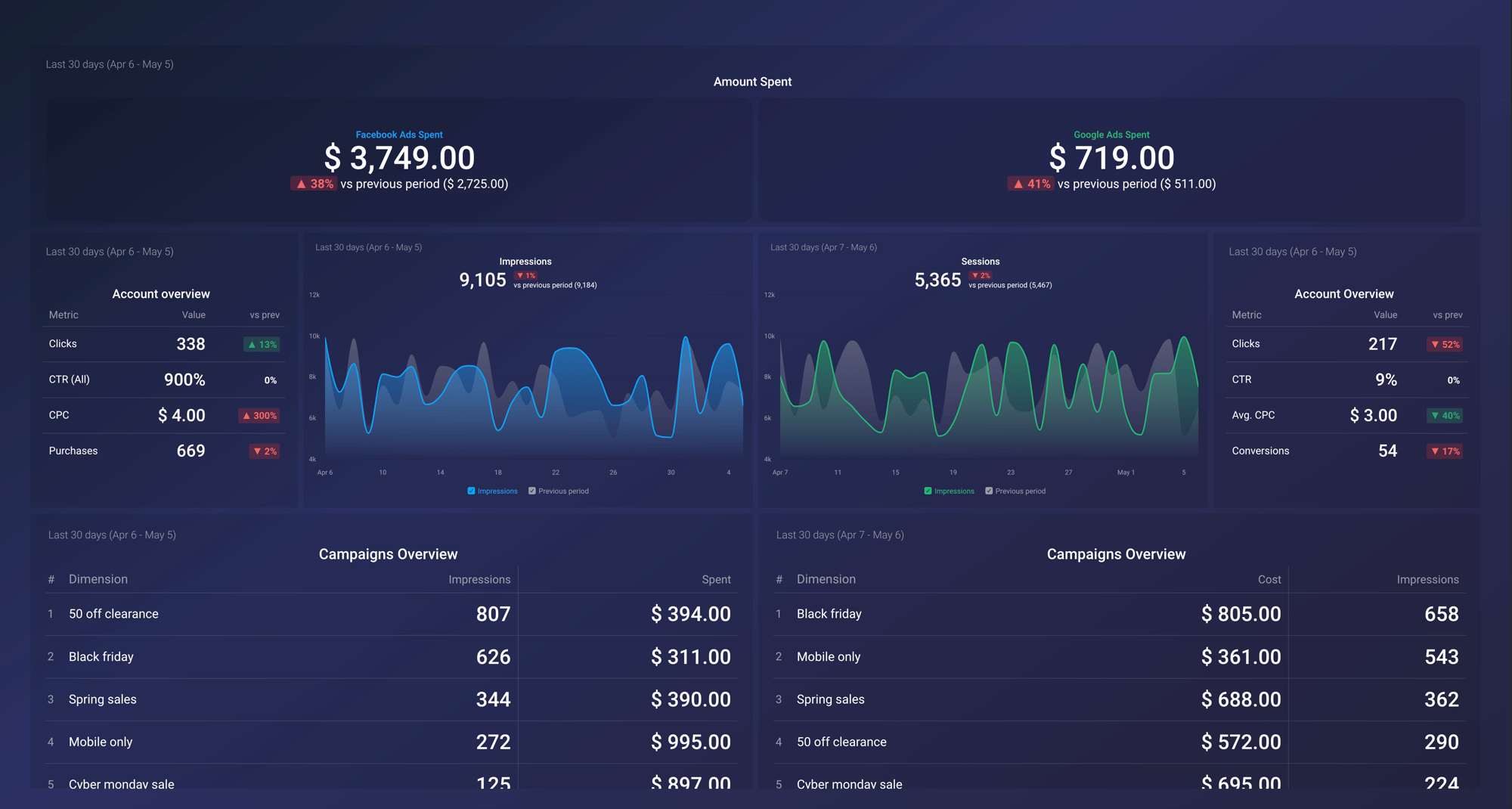Click the red 52% badge beside Clicks in Account Overview
1512x809 pixels.
pyautogui.click(x=1445, y=344)
